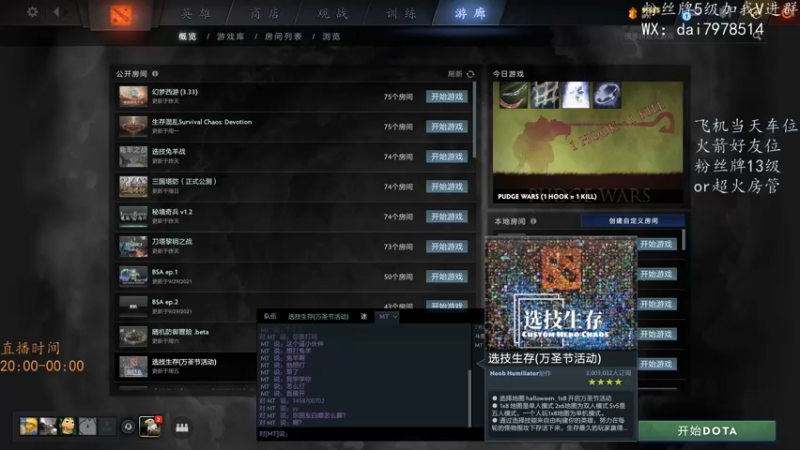Click the white flower skill icon on the banner

pos(576,95)
